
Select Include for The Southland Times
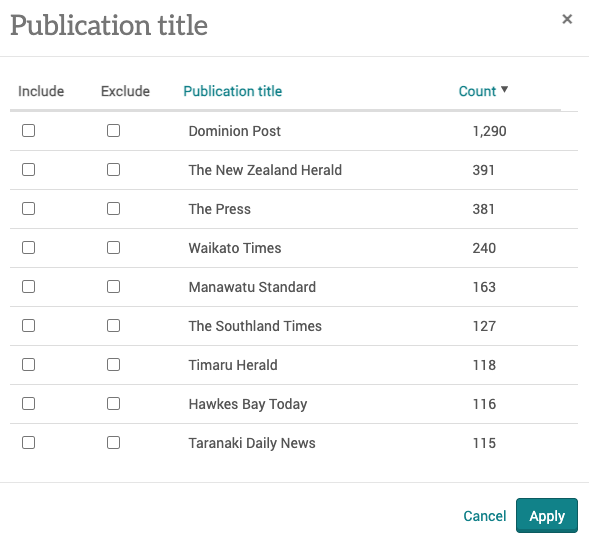click(29, 326)
